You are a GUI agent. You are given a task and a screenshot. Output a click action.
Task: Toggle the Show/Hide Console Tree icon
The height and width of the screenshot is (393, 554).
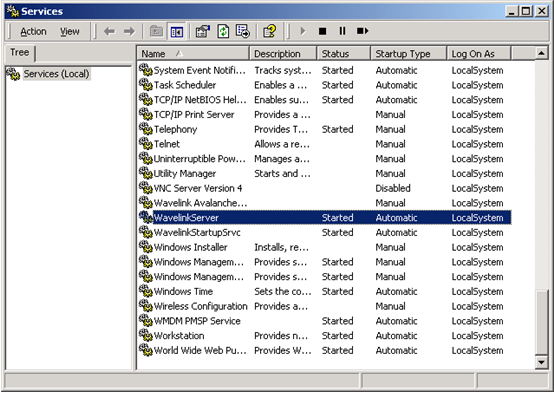177,32
